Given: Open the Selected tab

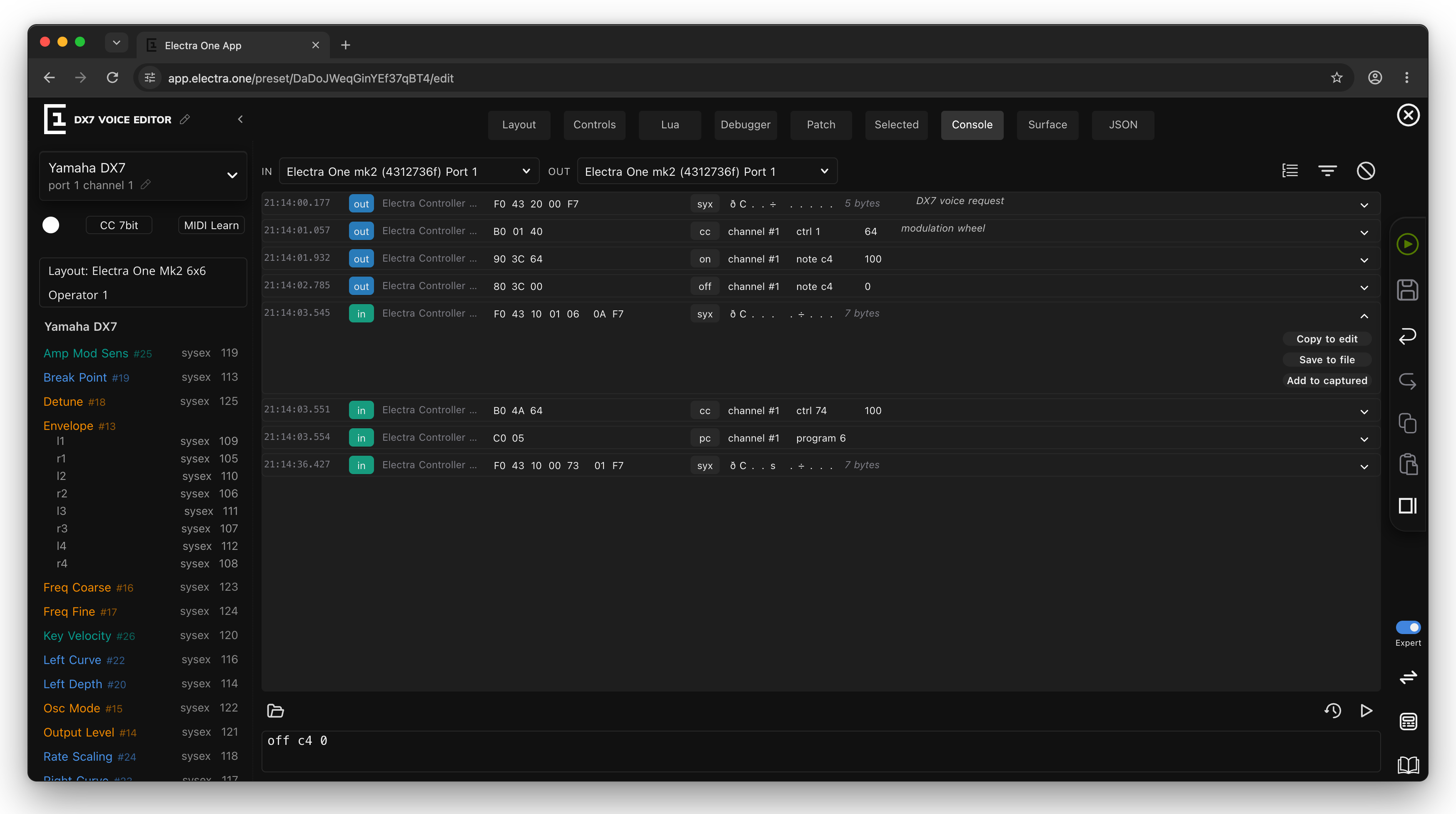Looking at the screenshot, I should (896, 125).
